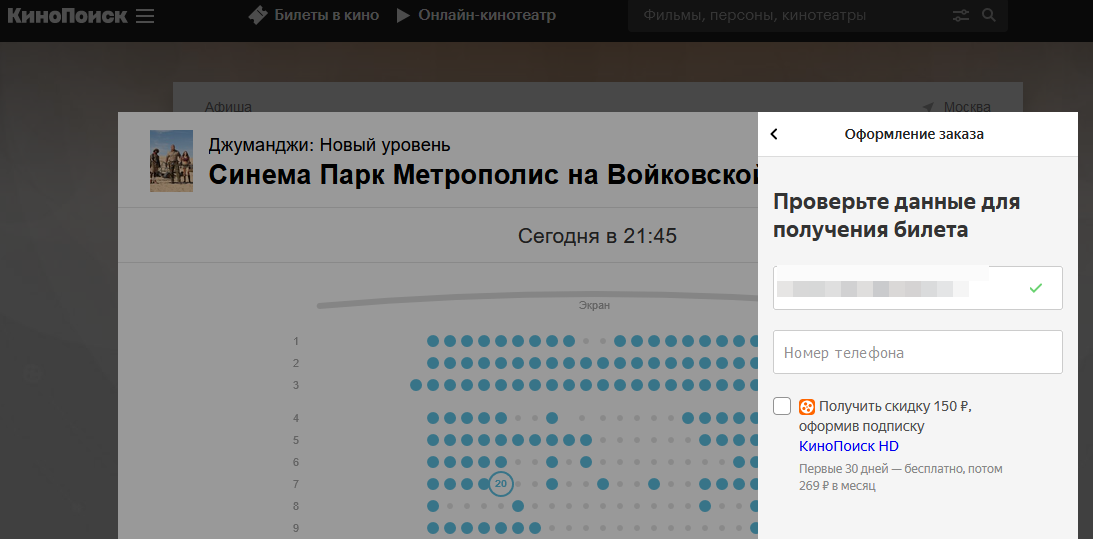Screen dimensions: 1093x539
Task: Click the Джуманджи movie poster thumbnail
Action: click(x=171, y=161)
